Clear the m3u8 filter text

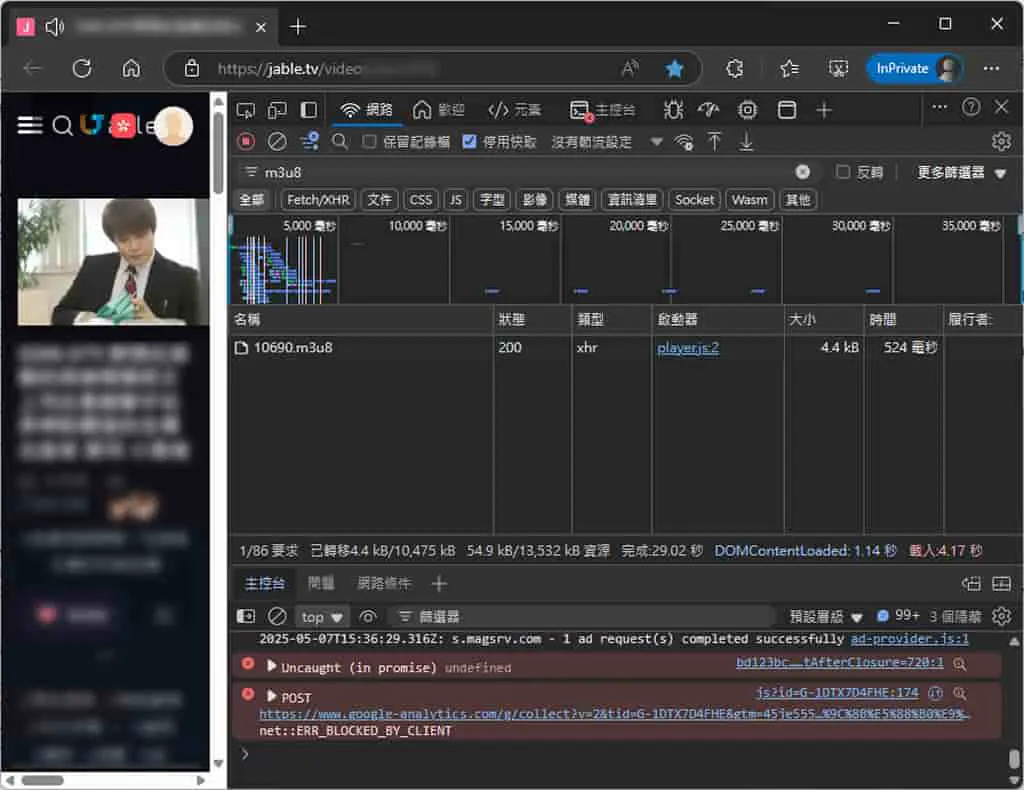coord(803,172)
